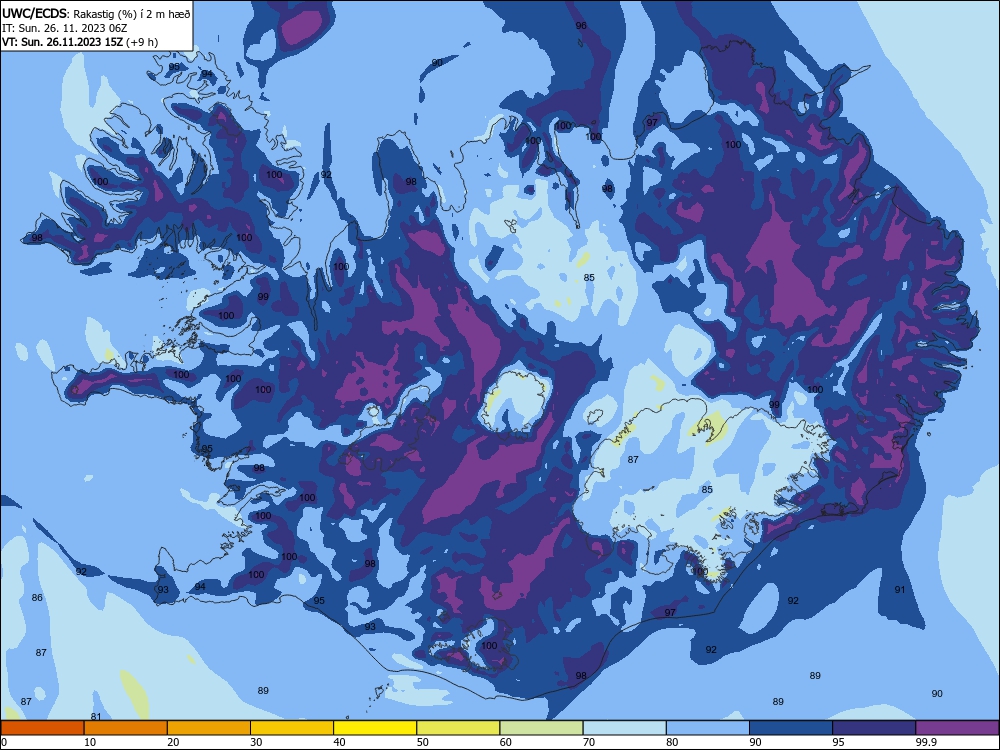
Task: Click the pale yellow 50–60 legend swatch
Action: pyautogui.click(x=459, y=728)
